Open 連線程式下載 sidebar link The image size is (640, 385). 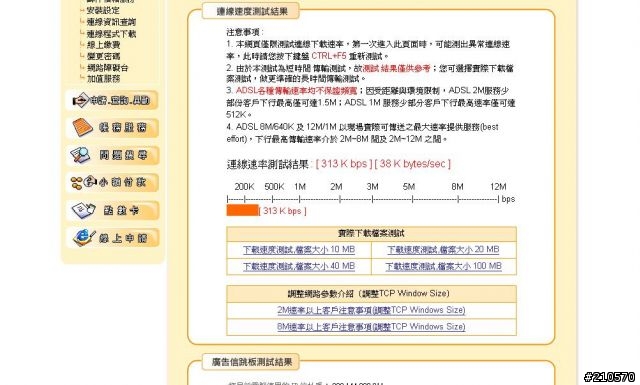click(111, 33)
